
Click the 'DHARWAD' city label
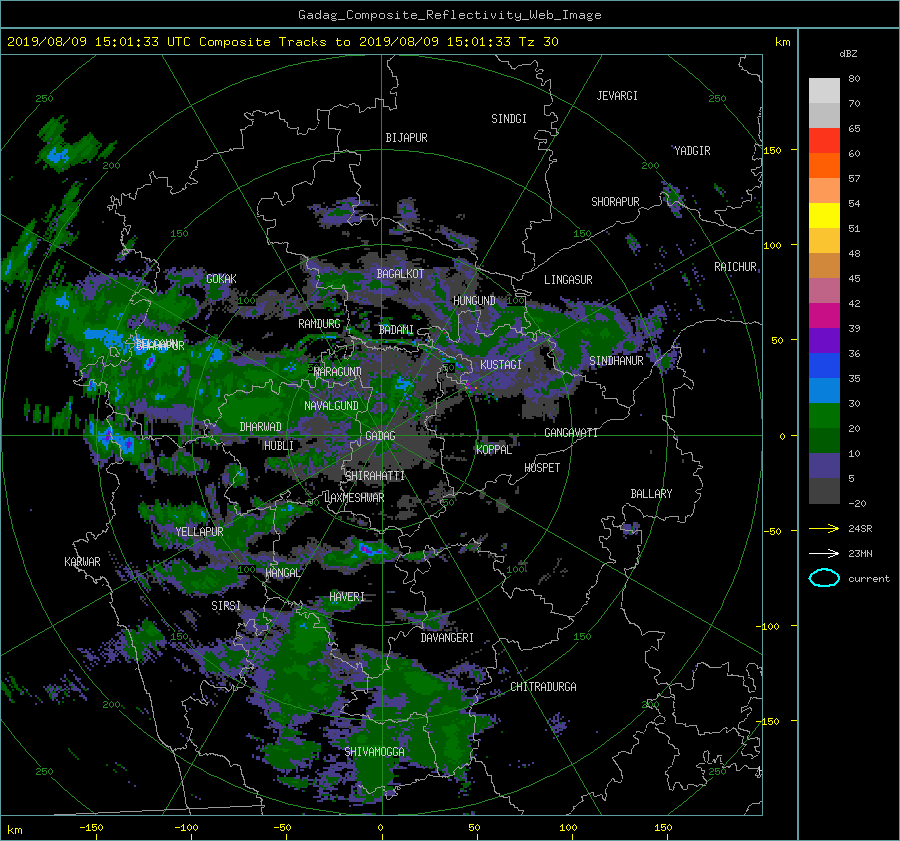click(261, 427)
